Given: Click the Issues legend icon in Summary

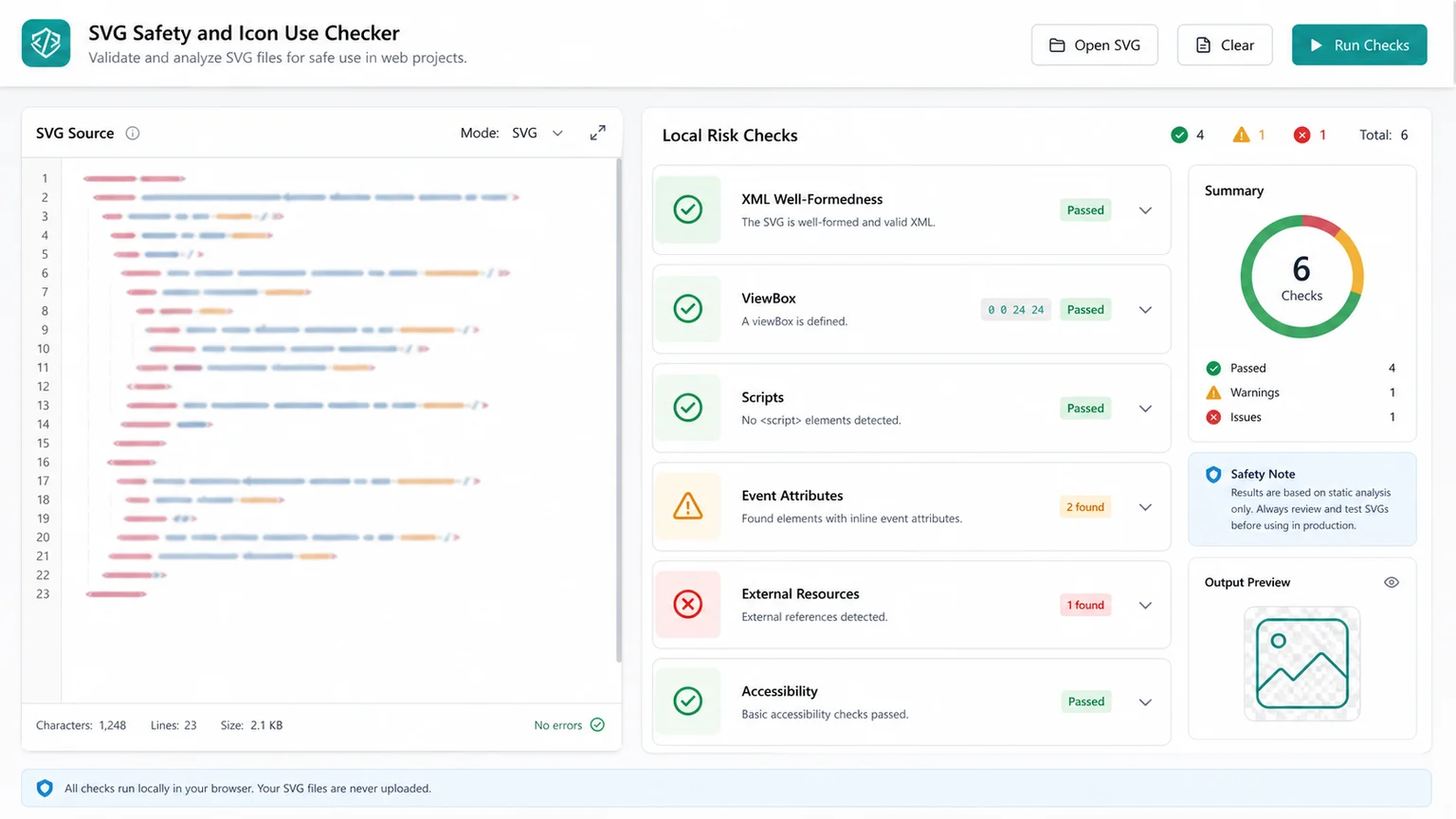Looking at the screenshot, I should pos(1213,417).
